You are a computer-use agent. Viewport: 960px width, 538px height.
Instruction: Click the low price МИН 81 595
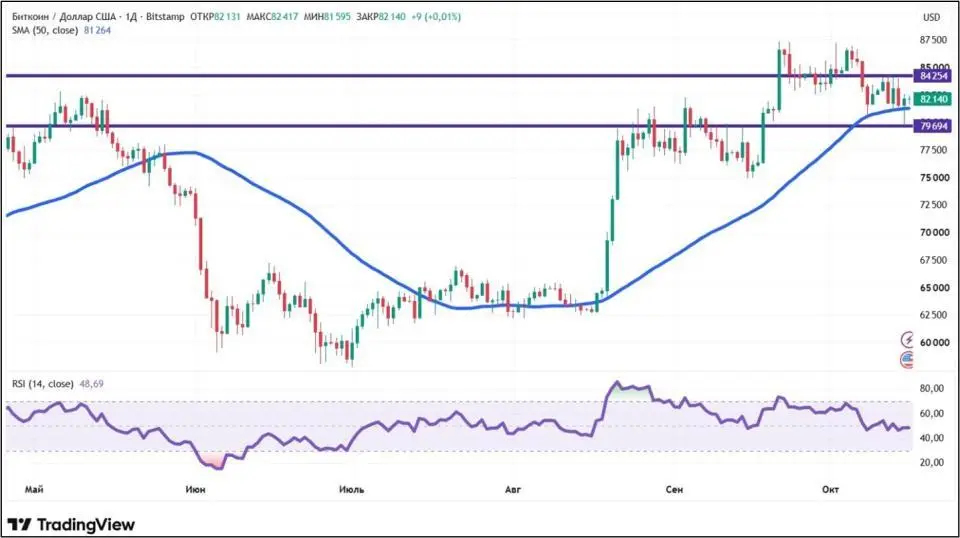[328, 17]
